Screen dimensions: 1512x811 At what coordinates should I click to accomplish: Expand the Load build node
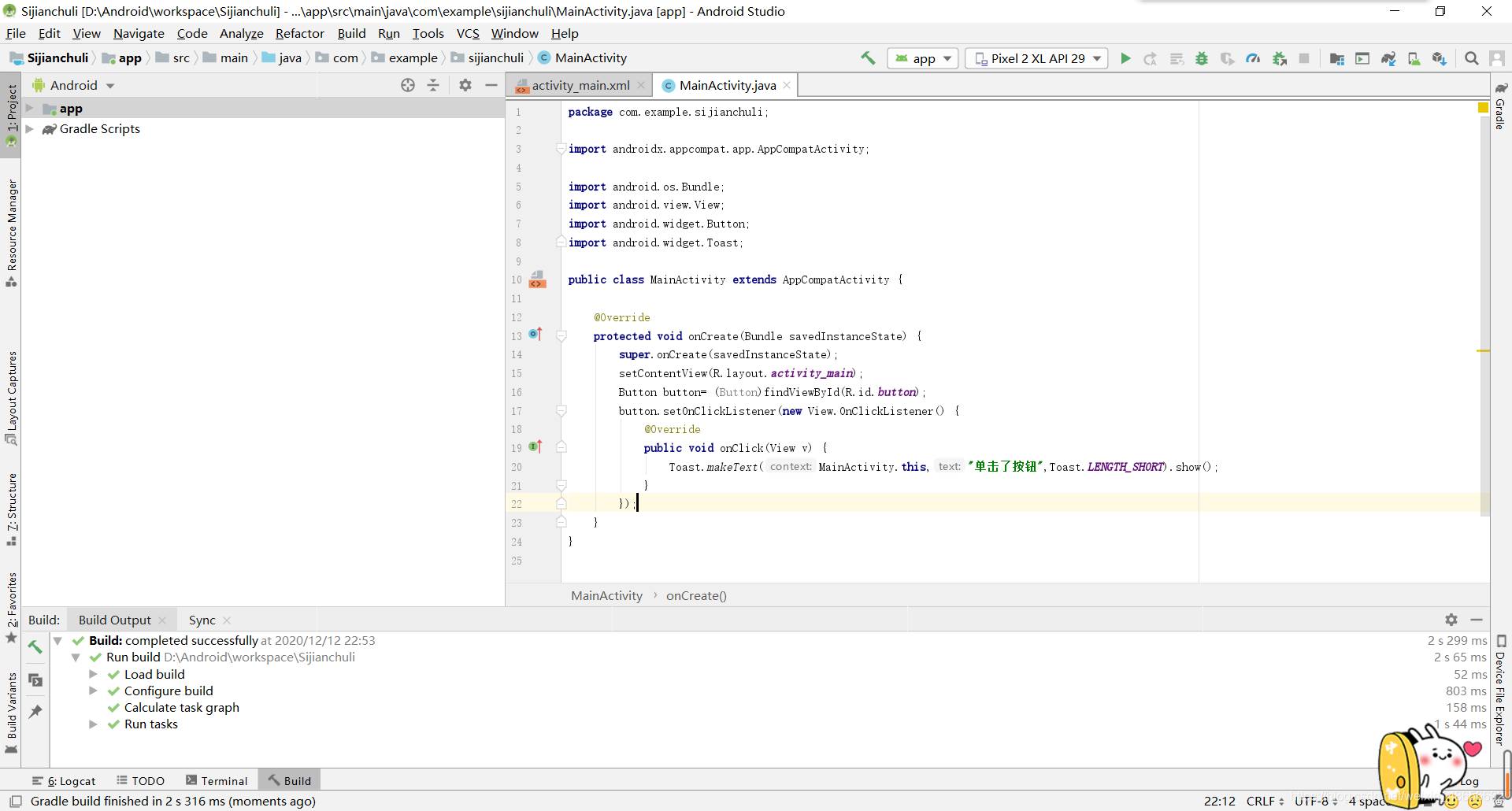click(x=93, y=674)
